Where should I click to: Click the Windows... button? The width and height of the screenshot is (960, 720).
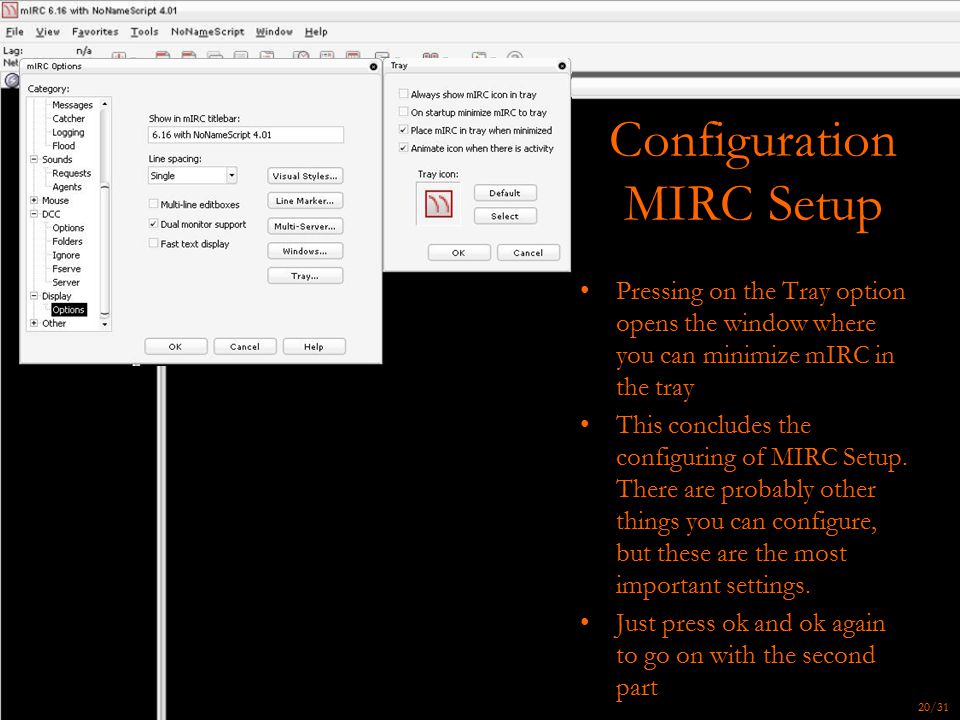tap(305, 251)
